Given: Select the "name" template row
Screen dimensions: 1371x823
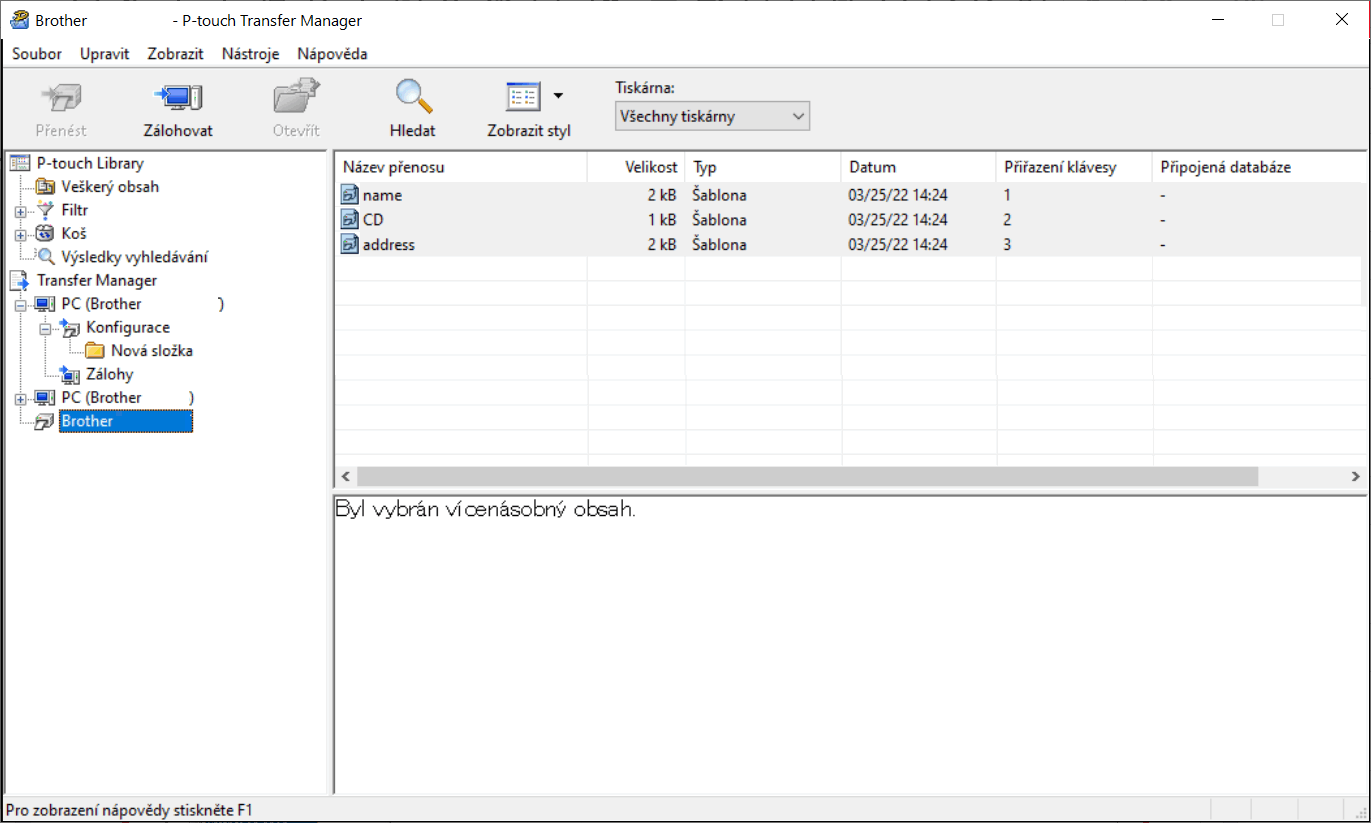Looking at the screenshot, I should pos(849,195).
